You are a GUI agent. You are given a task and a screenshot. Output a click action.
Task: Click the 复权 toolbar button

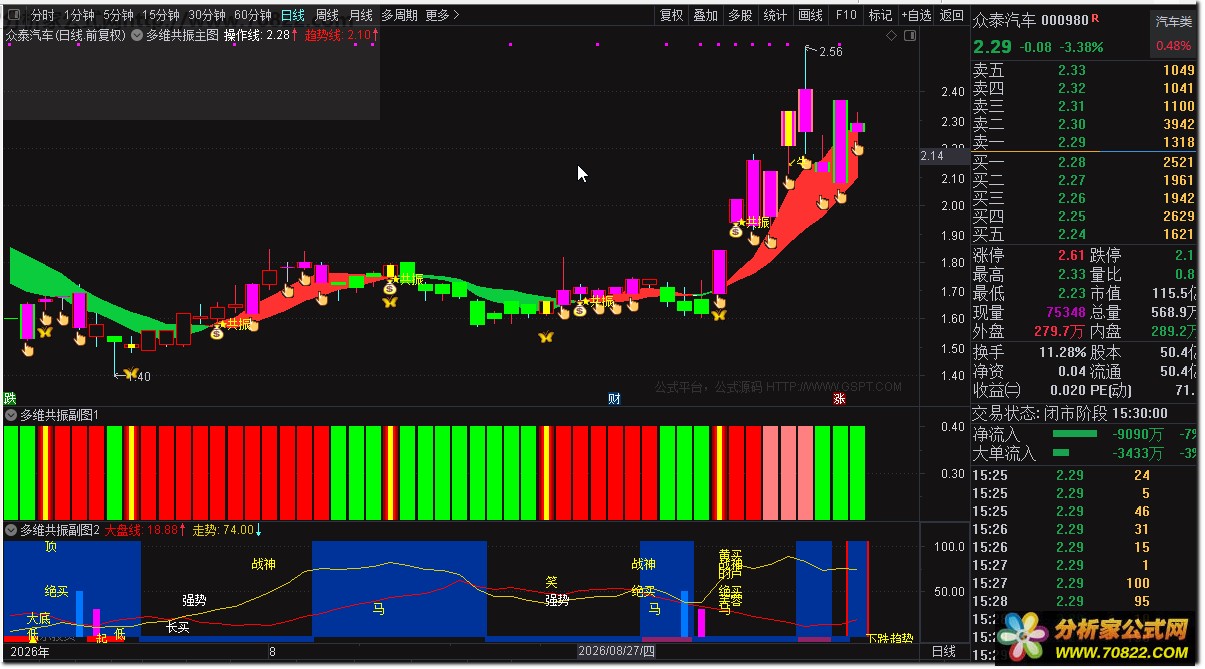pos(671,15)
